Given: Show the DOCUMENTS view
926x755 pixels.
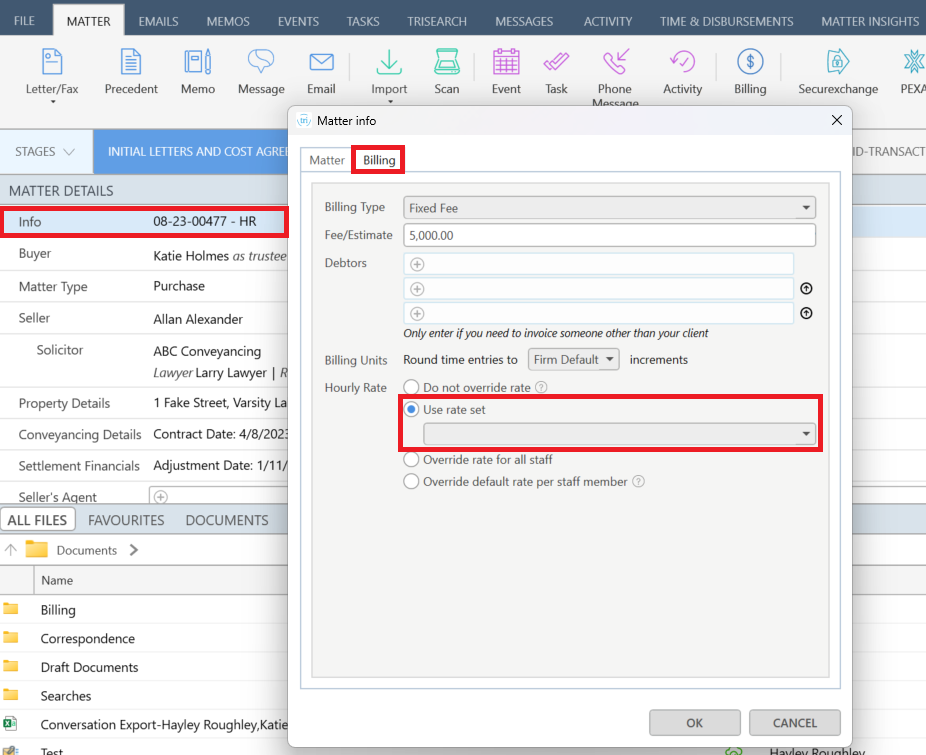Looking at the screenshot, I should point(227,520).
